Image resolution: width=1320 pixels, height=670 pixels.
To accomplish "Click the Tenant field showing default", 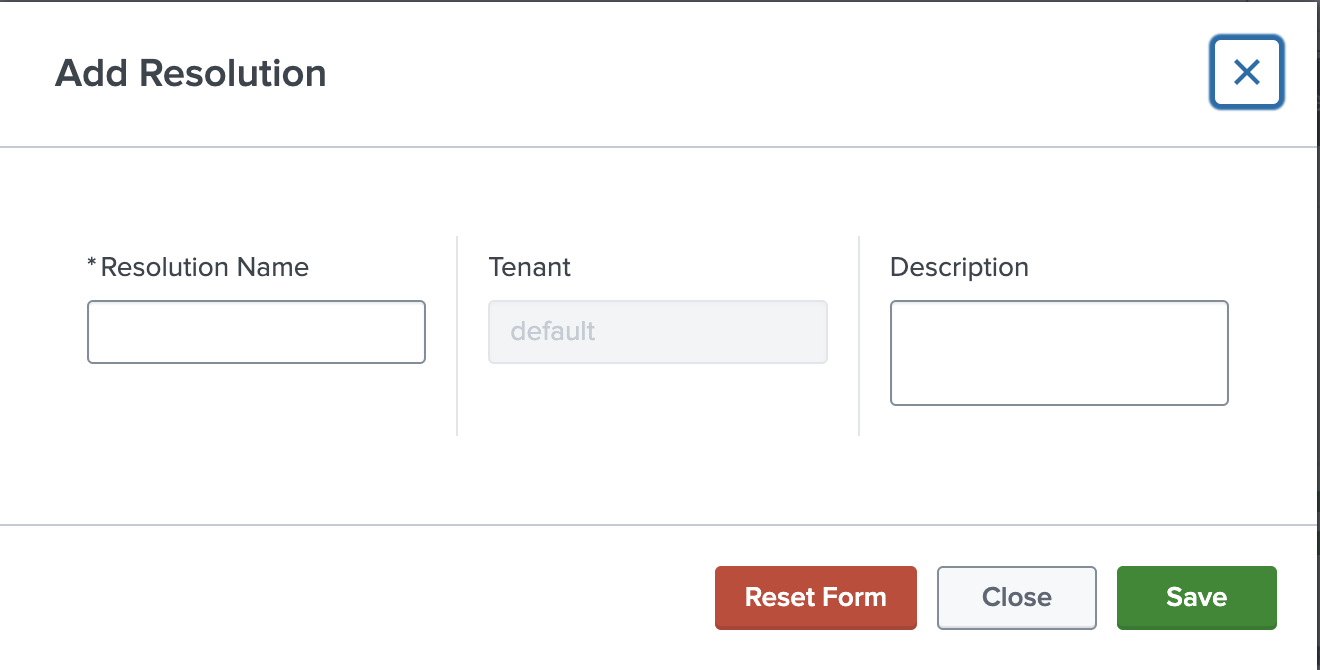I will pos(657,331).
